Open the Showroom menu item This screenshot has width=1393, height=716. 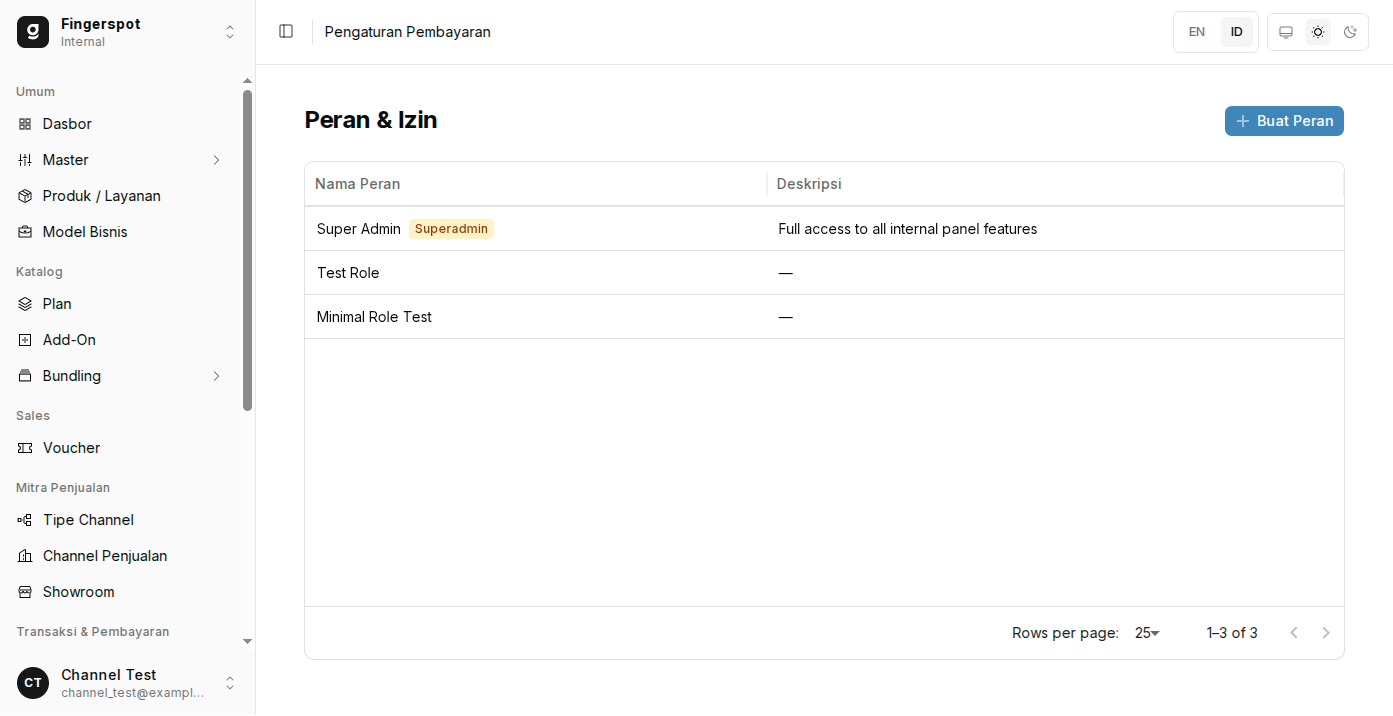point(120,592)
